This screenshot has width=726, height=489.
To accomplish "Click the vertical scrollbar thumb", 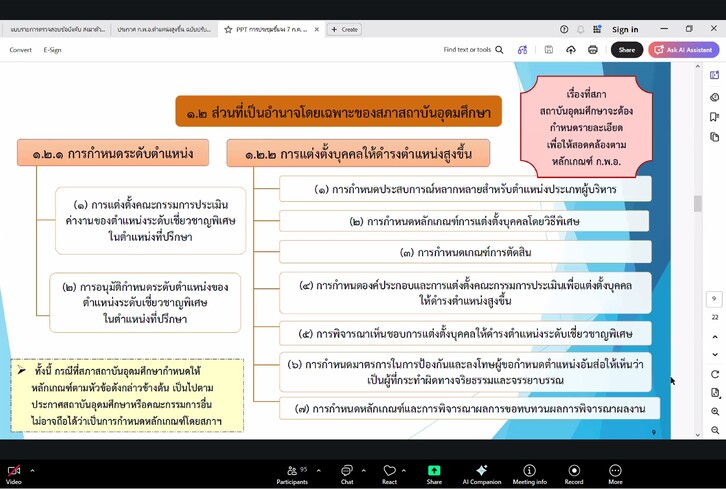I will (x=697, y=203).
